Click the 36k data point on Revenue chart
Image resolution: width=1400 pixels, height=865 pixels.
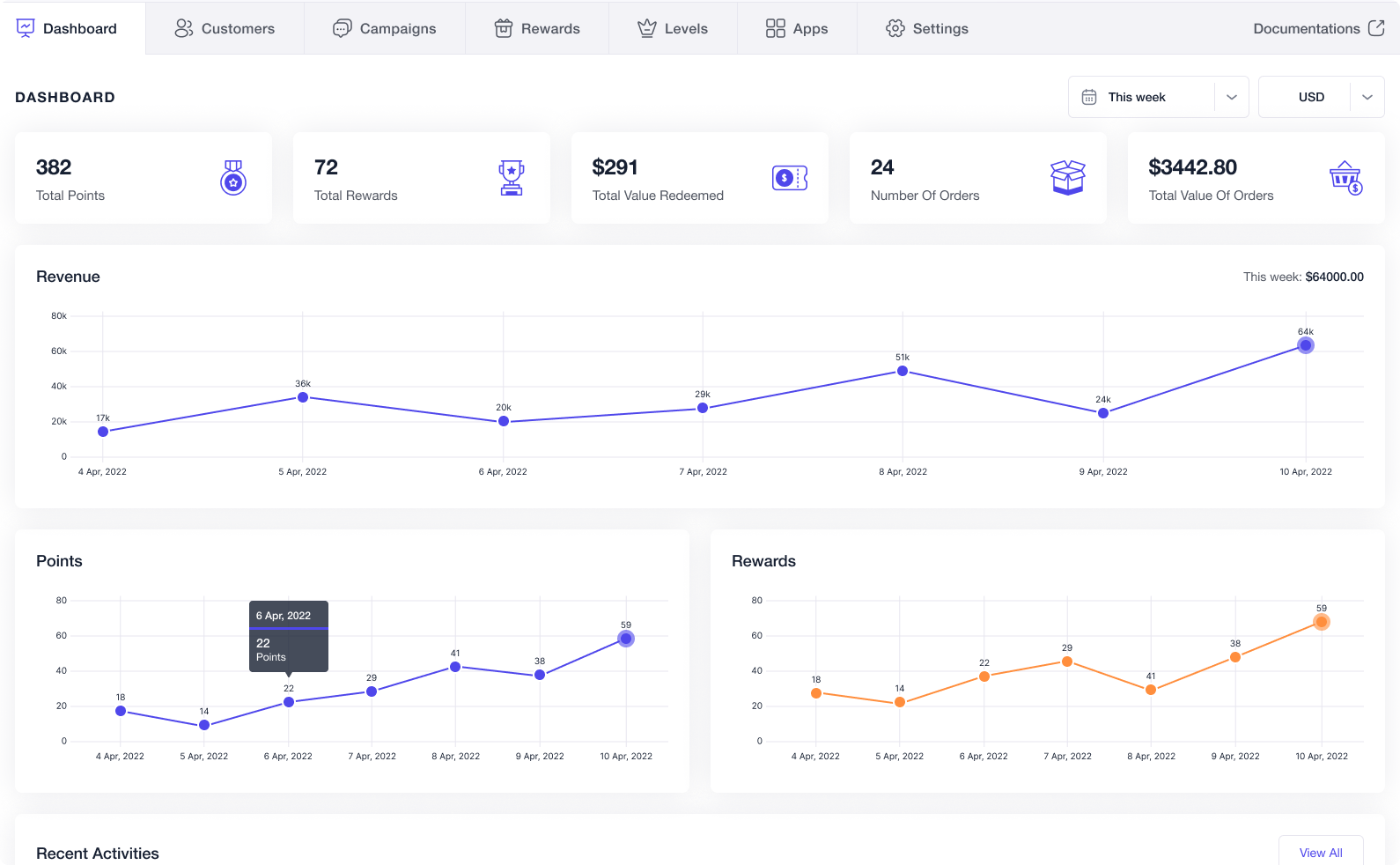(303, 397)
